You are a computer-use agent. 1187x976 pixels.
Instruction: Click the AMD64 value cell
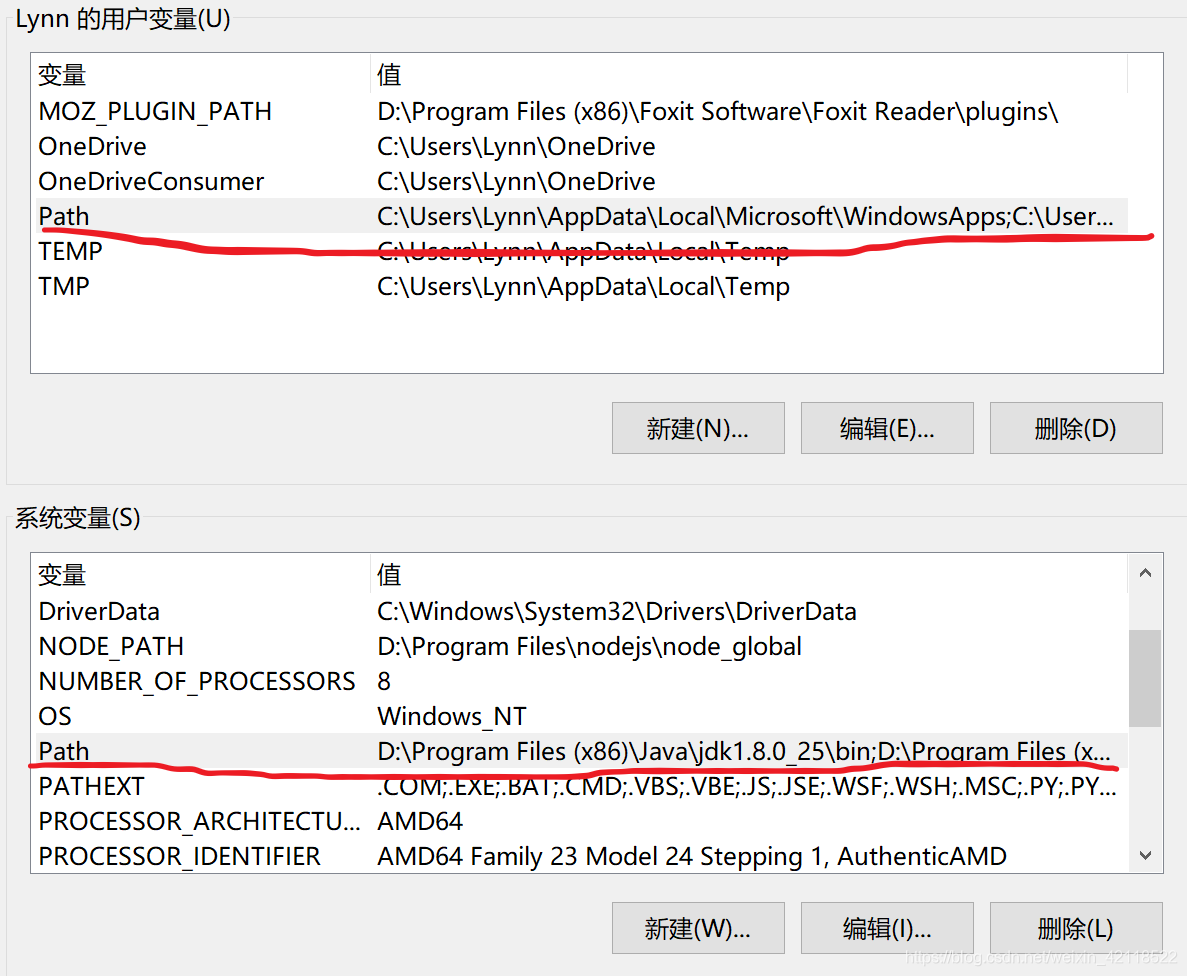click(420, 821)
